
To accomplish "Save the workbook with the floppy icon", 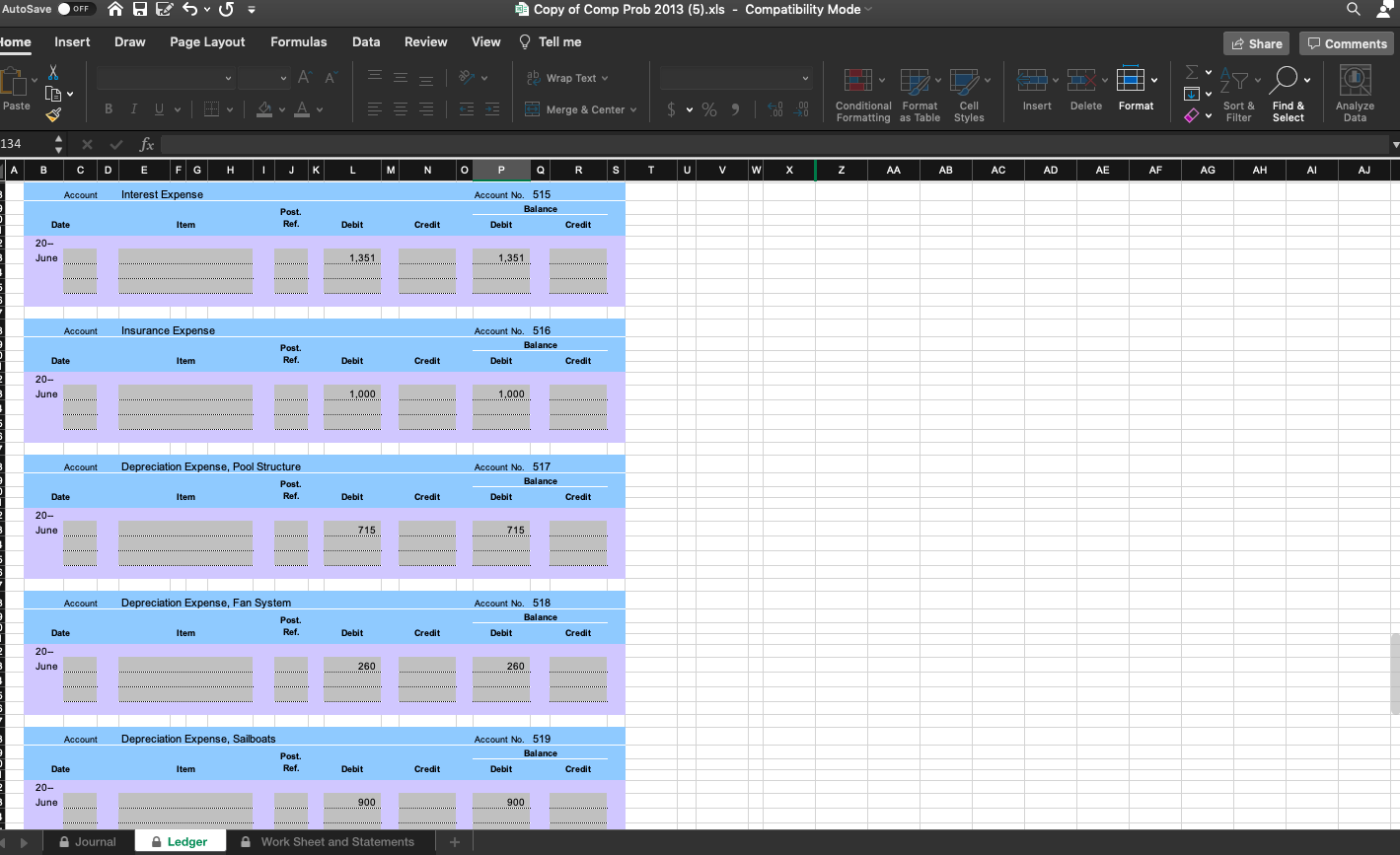I will coord(140,10).
